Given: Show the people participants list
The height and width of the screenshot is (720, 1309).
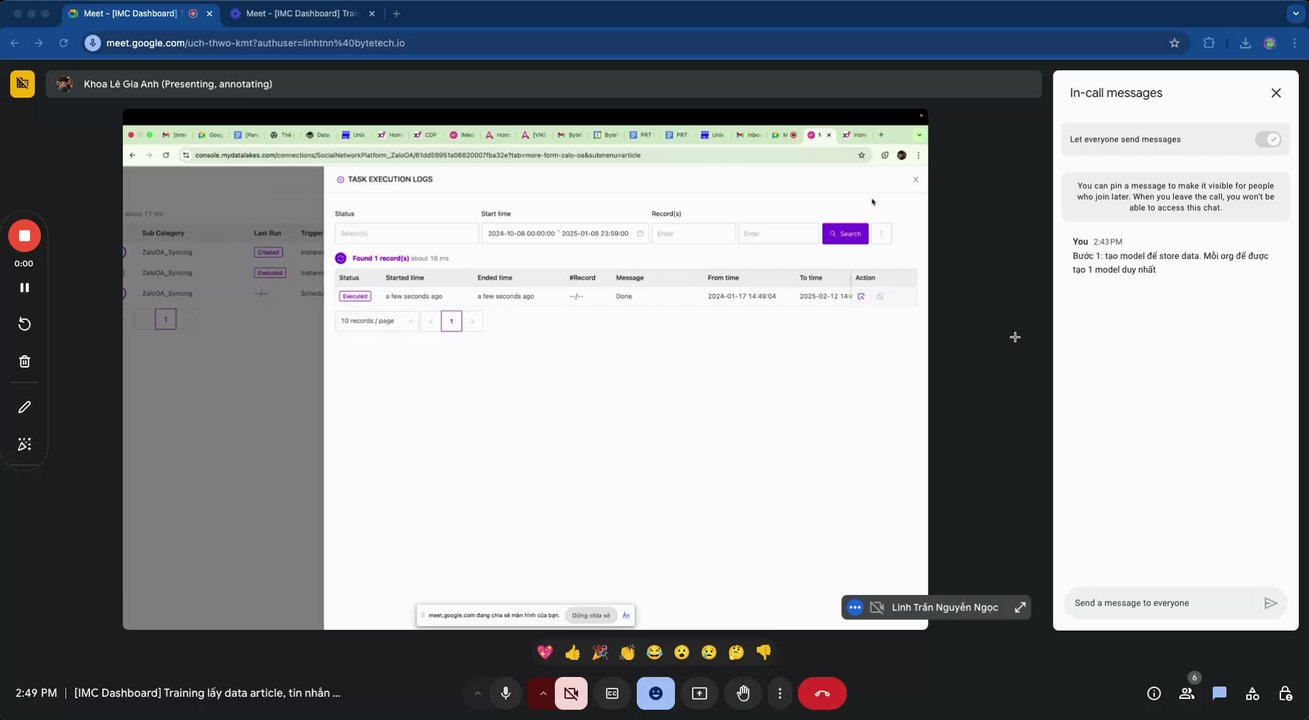Looking at the screenshot, I should coord(1187,693).
